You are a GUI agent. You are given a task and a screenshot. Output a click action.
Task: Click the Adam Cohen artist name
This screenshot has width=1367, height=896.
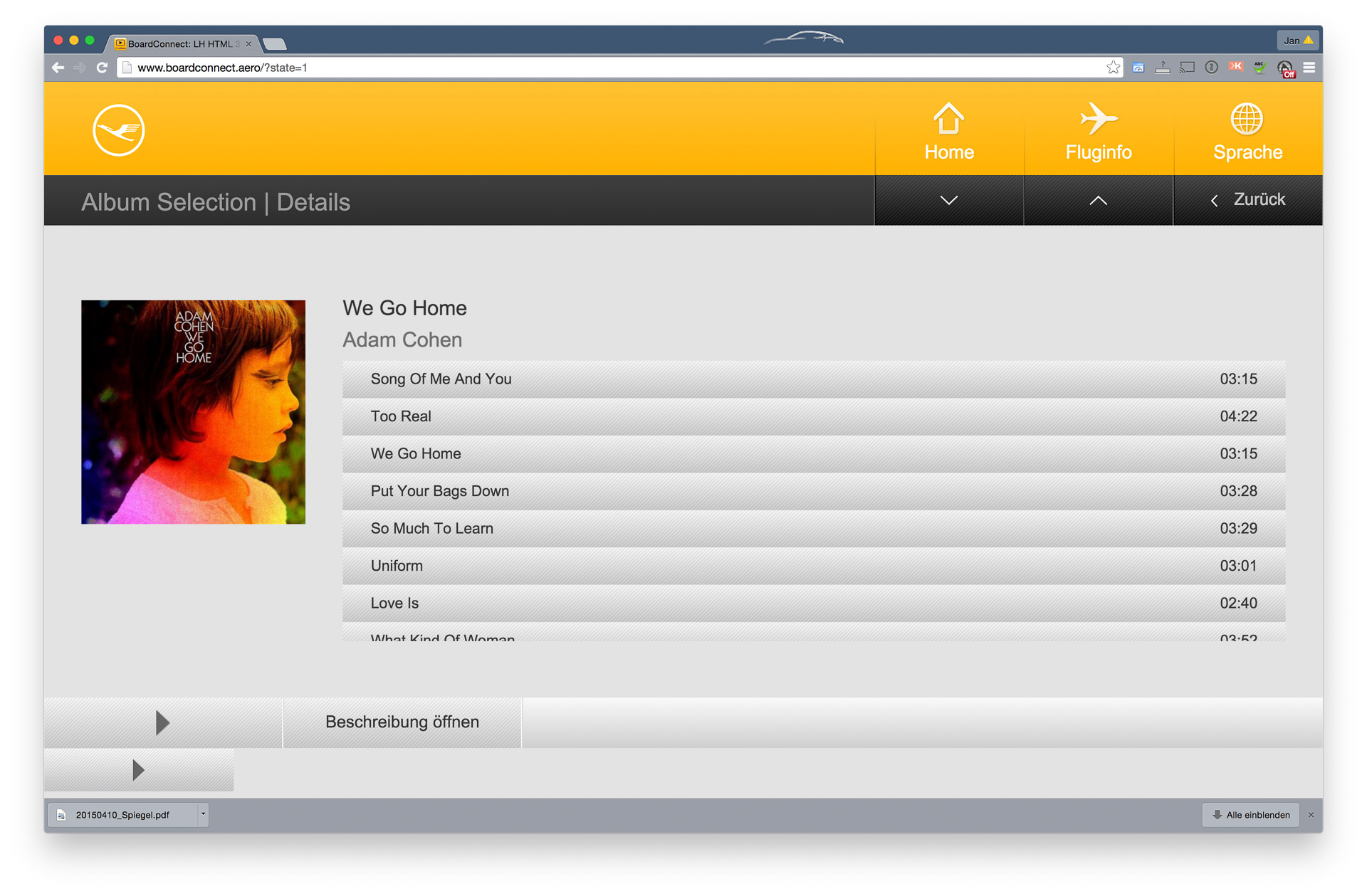(x=402, y=340)
